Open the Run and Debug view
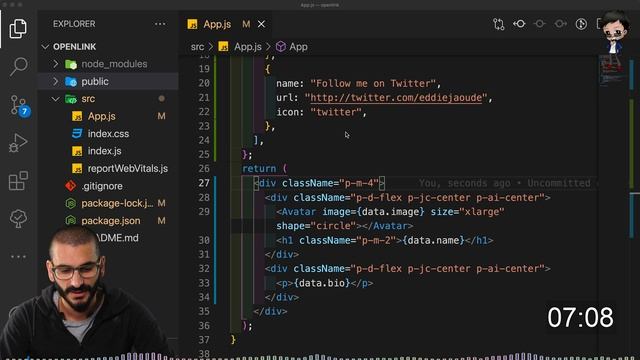640x360 pixels. pyautogui.click(x=18, y=143)
